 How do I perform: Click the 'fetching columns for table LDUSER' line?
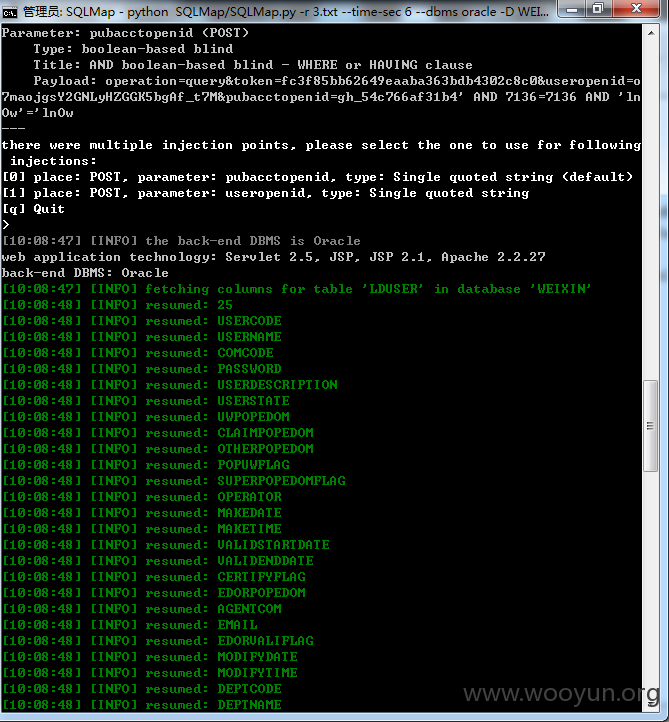[x=297, y=289]
